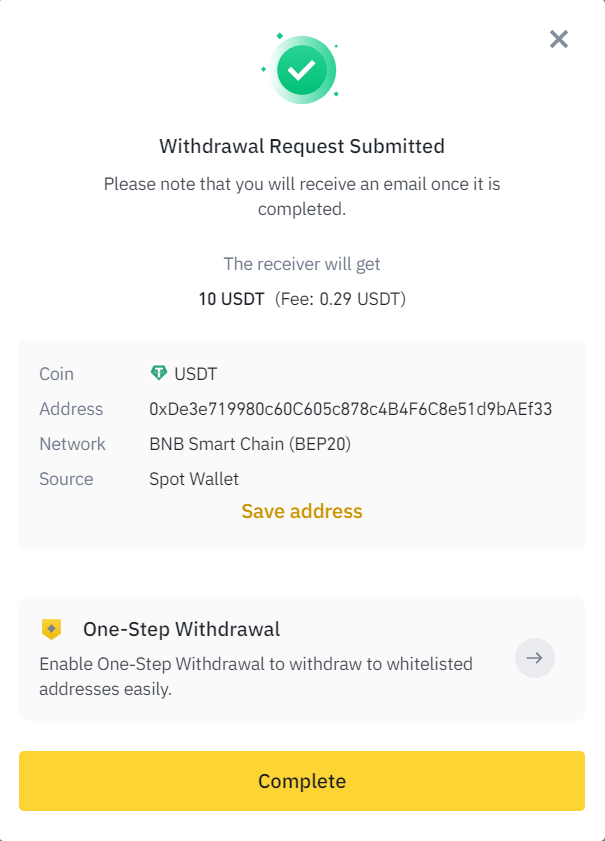The height and width of the screenshot is (841, 605).
Task: Click the 10 USDT receive amount
Action: click(232, 299)
